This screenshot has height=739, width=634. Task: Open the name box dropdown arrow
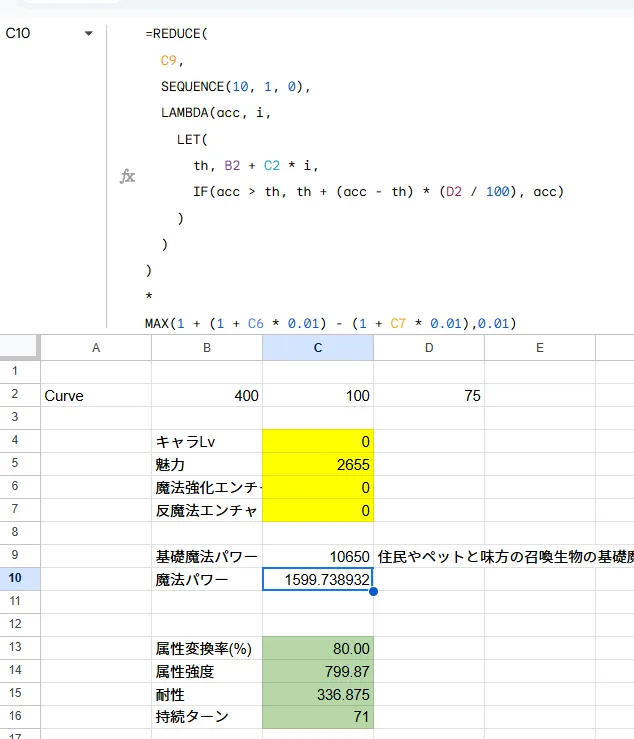point(88,33)
